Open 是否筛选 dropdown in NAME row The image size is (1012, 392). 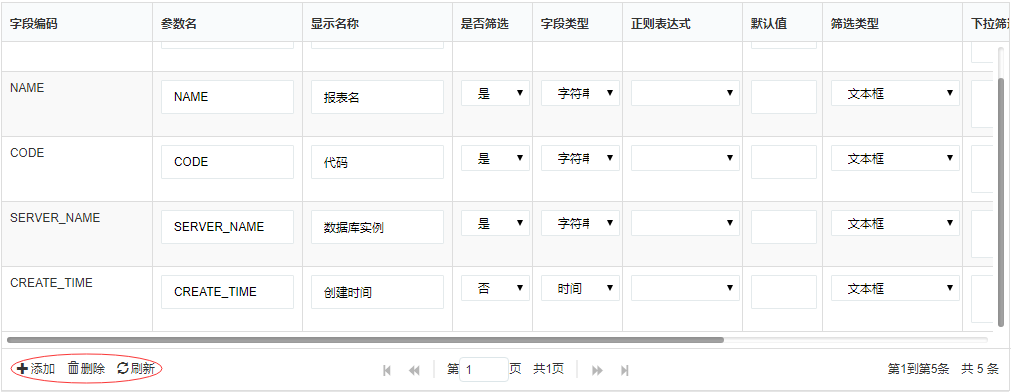click(495, 93)
